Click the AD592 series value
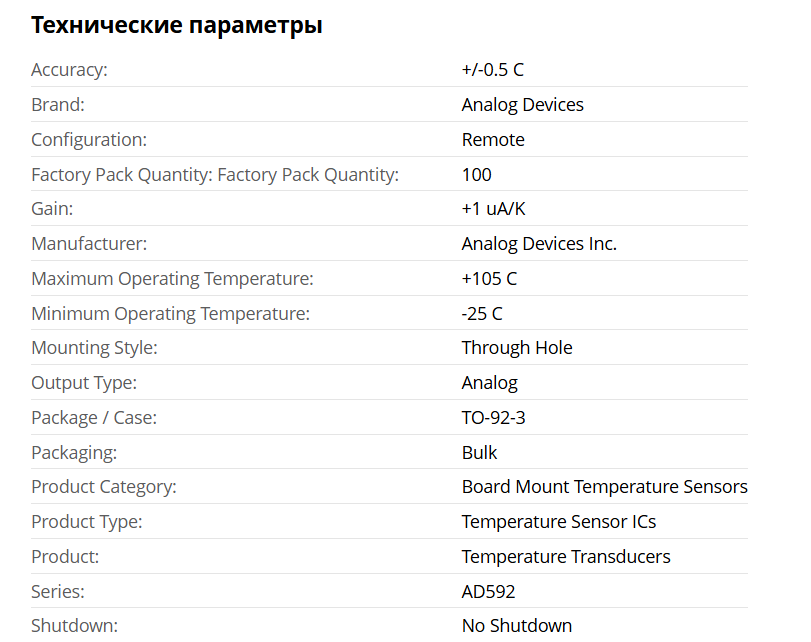Image resolution: width=811 pixels, height=642 pixels. [x=488, y=592]
